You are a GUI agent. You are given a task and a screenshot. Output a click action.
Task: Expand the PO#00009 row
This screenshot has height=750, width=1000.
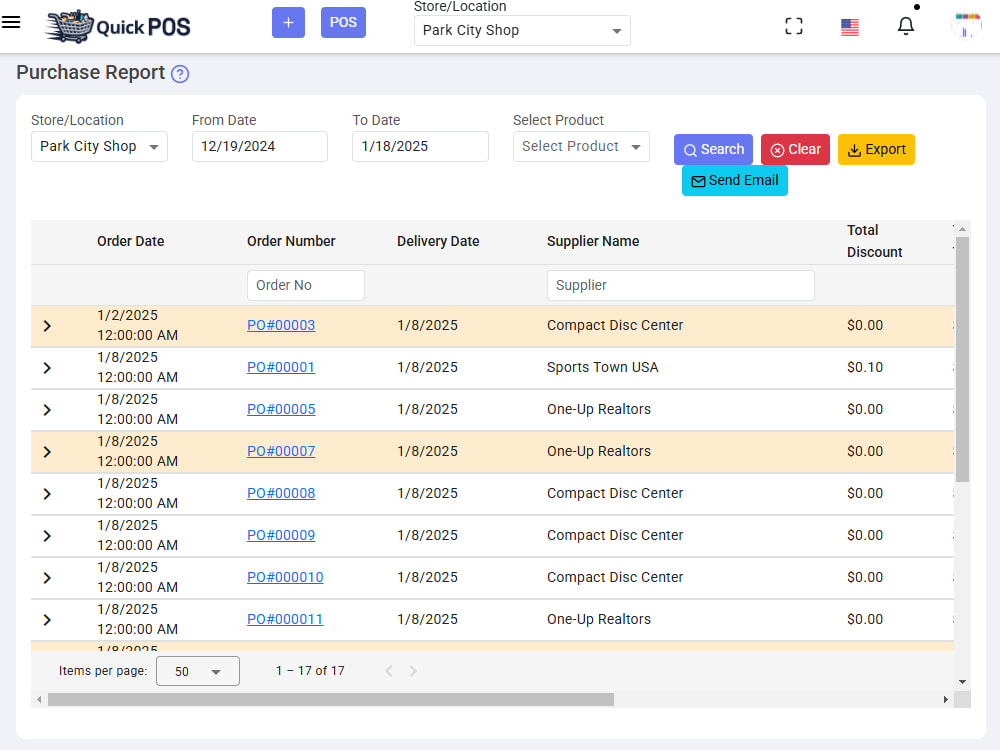(x=47, y=536)
